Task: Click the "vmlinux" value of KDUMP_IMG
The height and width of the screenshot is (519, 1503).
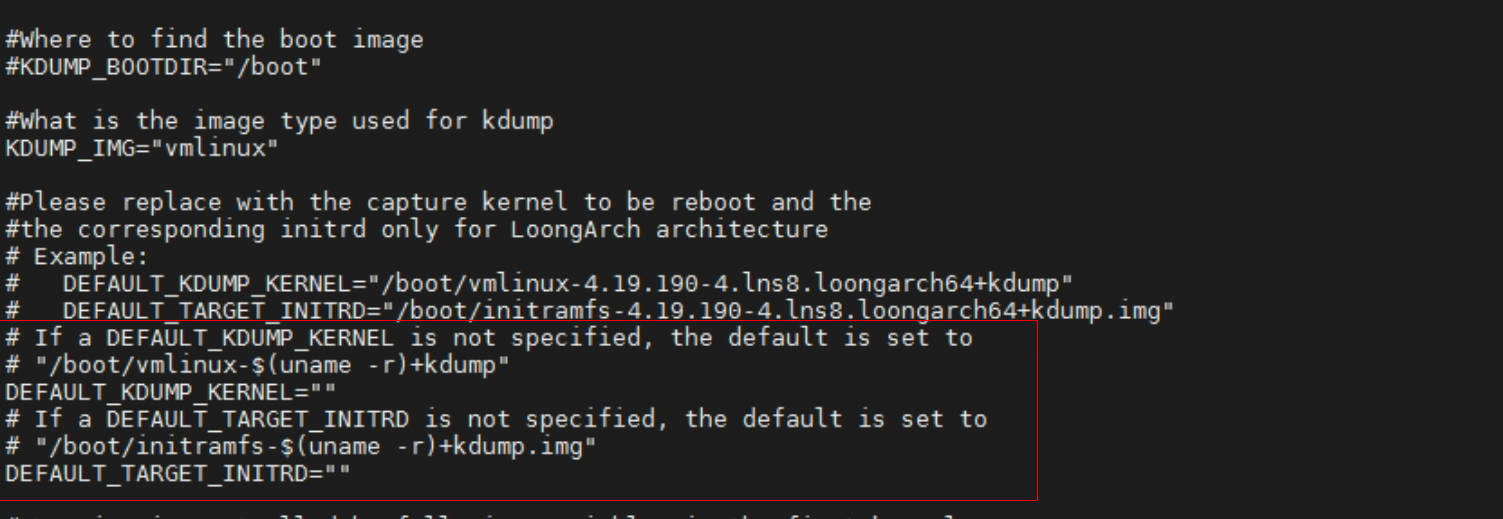Action: [x=213, y=149]
